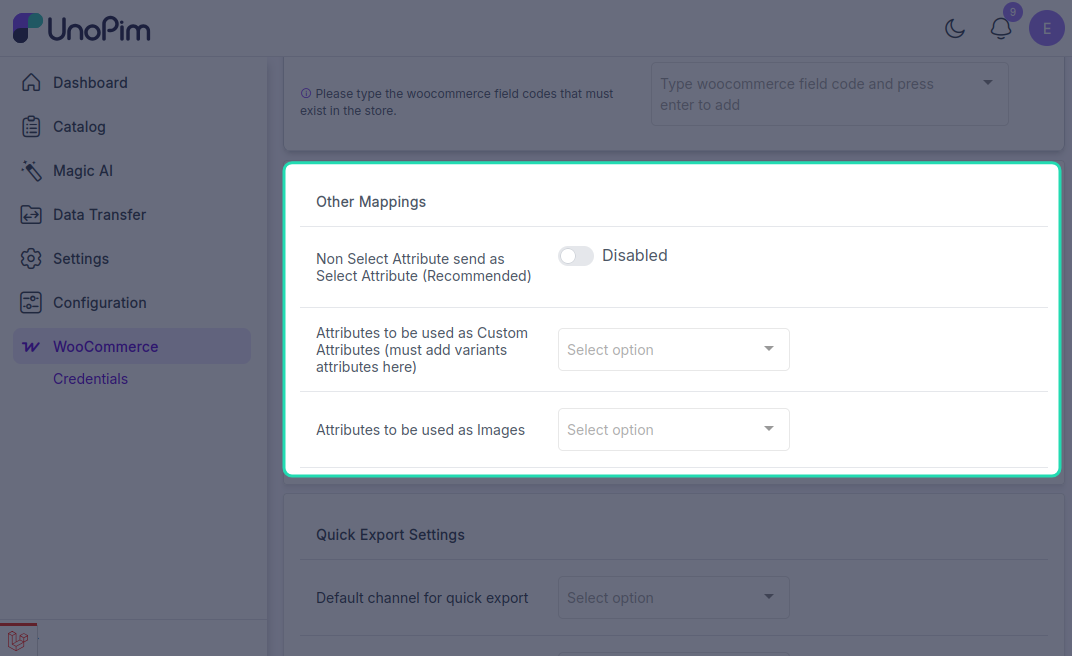1072x656 pixels.
Task: Click Default channel for quick export label
Action: (422, 598)
